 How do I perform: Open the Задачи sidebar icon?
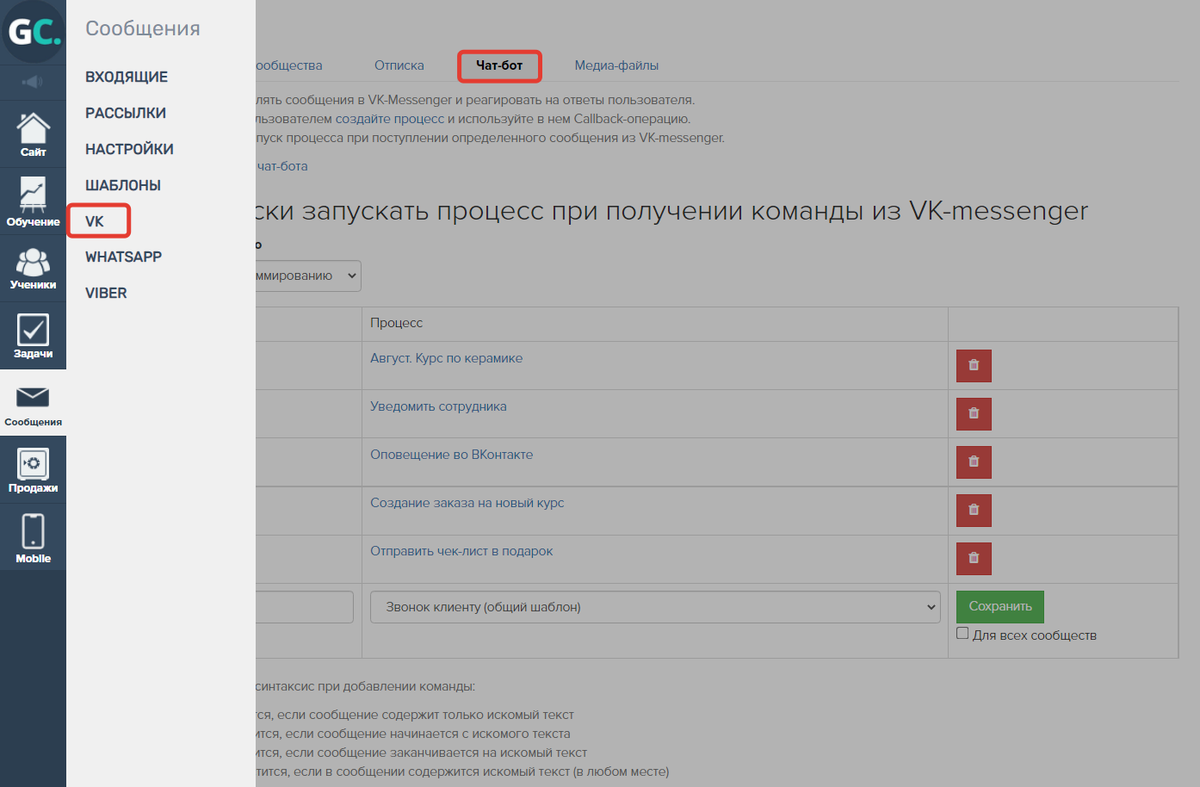pos(33,336)
